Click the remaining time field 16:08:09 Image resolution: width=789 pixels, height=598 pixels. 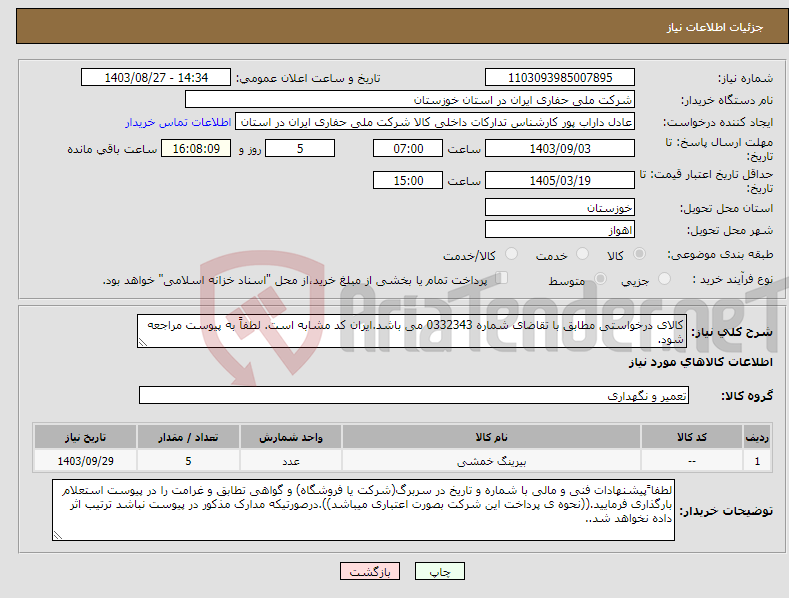(x=196, y=148)
